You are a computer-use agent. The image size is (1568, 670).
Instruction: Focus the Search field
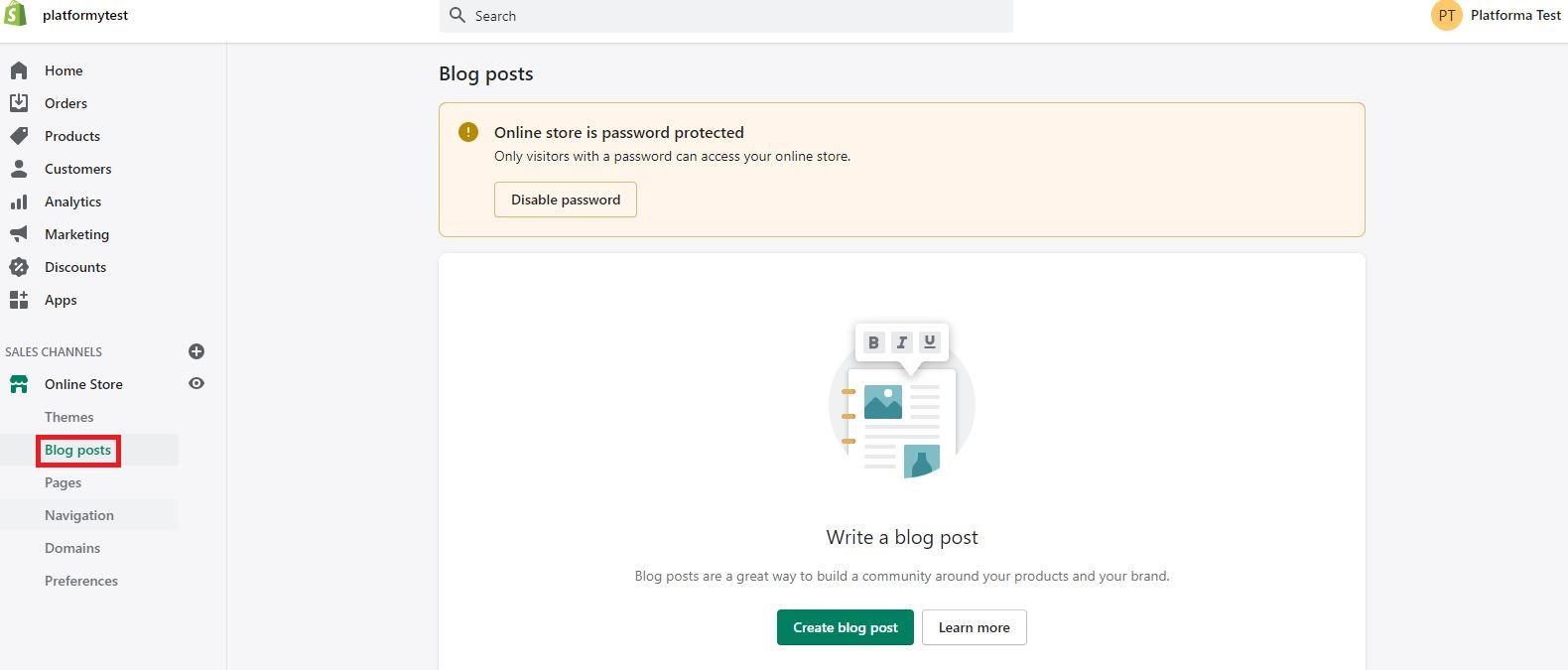click(726, 16)
